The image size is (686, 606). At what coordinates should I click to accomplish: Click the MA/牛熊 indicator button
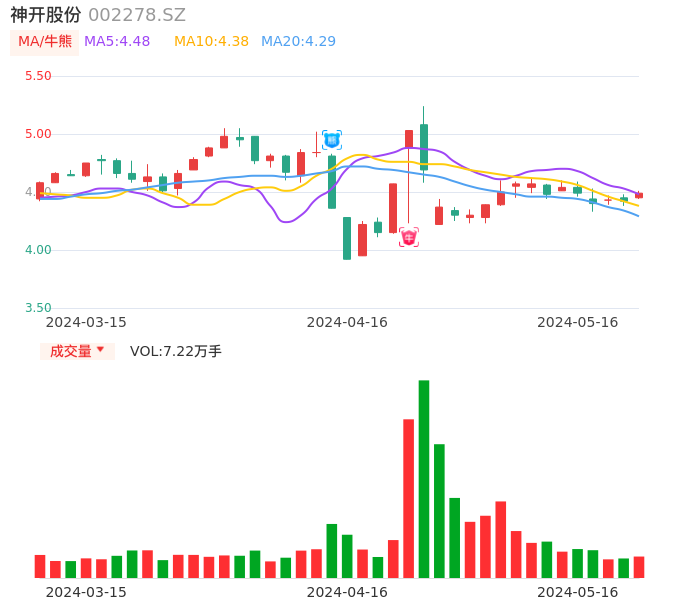[x=44, y=42]
